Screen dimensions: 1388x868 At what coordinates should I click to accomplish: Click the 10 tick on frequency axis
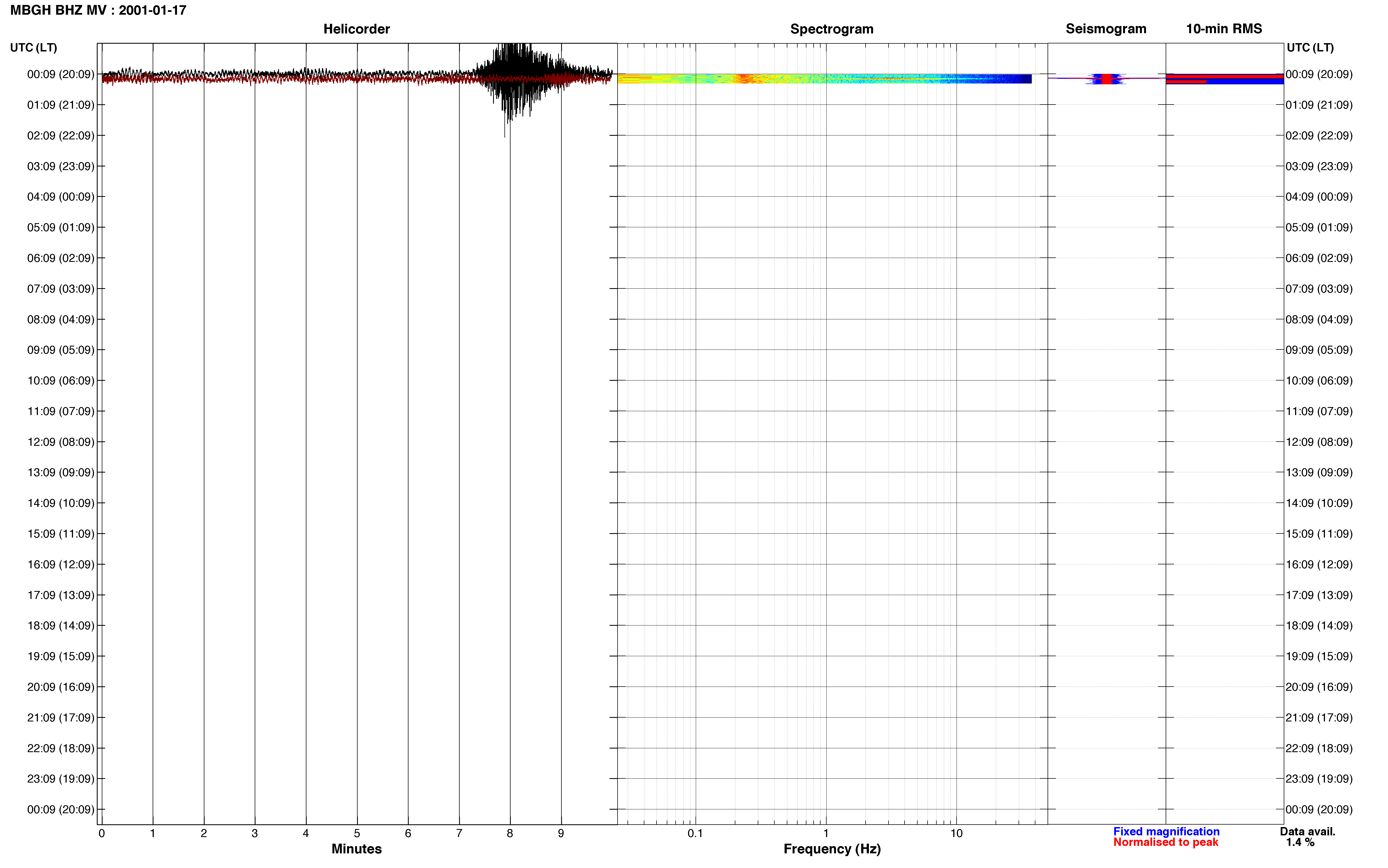(956, 833)
